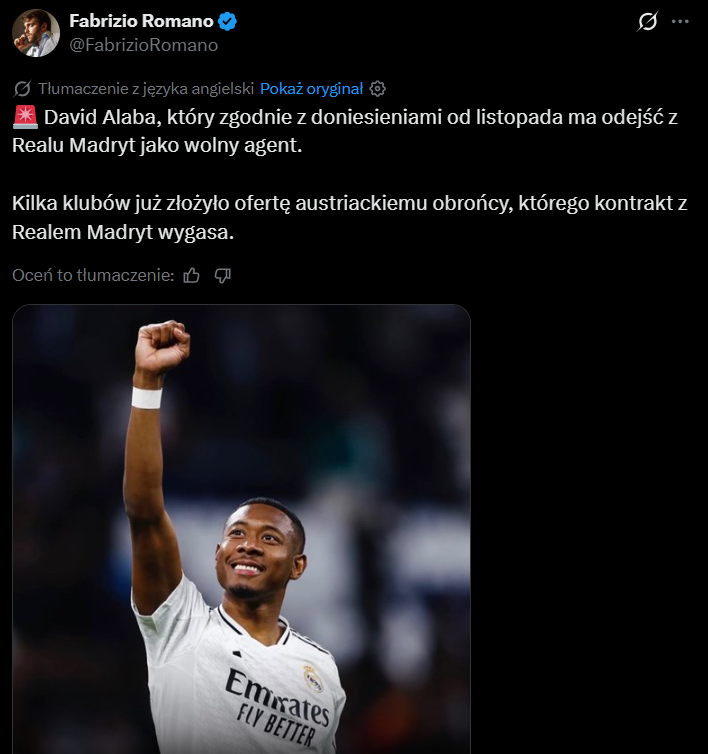Open the three-dot More options menu

[681, 21]
